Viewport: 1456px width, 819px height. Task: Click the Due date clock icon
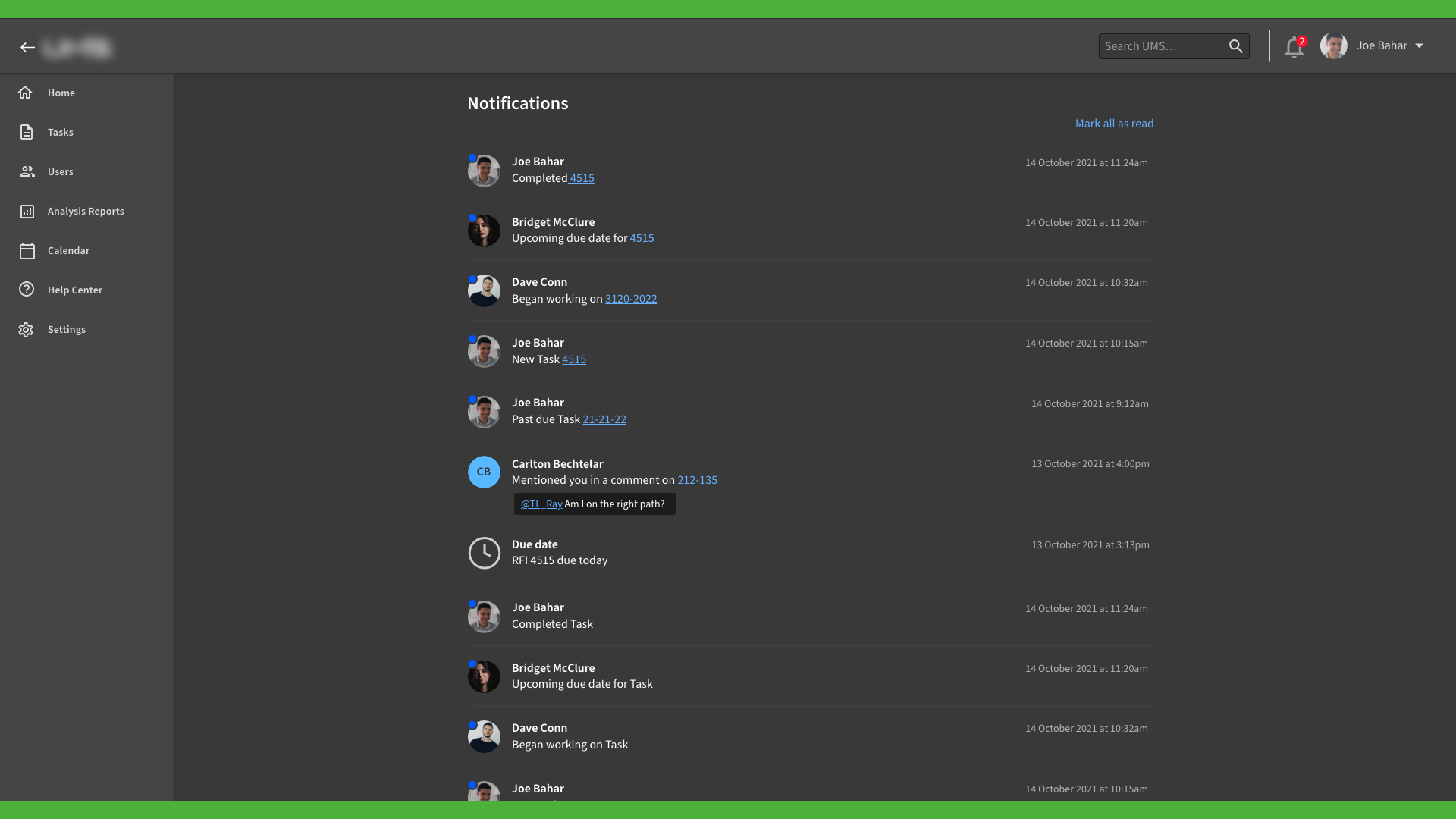pos(484,553)
